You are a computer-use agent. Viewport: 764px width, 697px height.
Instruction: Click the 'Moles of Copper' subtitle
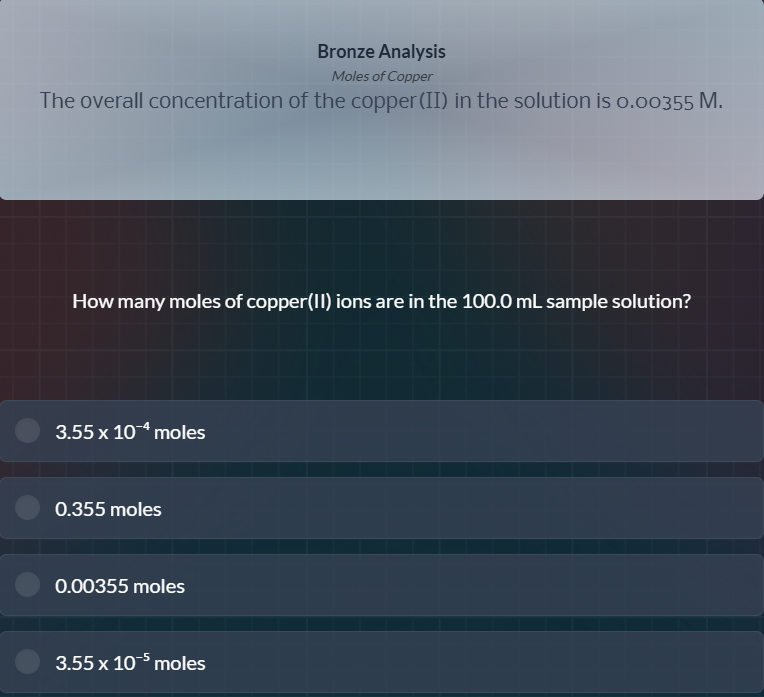381,76
